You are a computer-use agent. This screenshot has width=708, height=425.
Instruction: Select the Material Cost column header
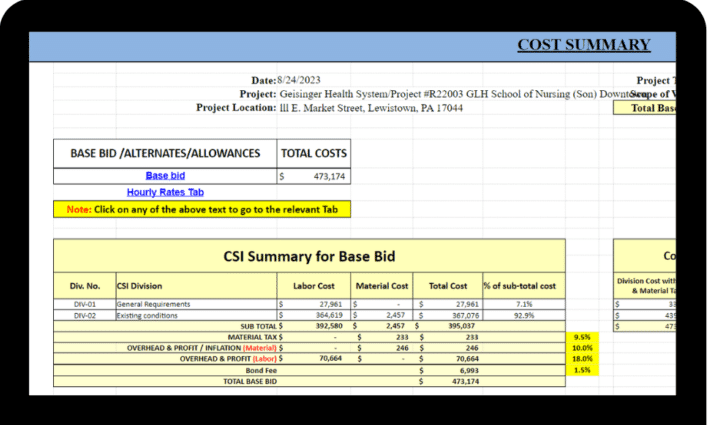pos(382,286)
